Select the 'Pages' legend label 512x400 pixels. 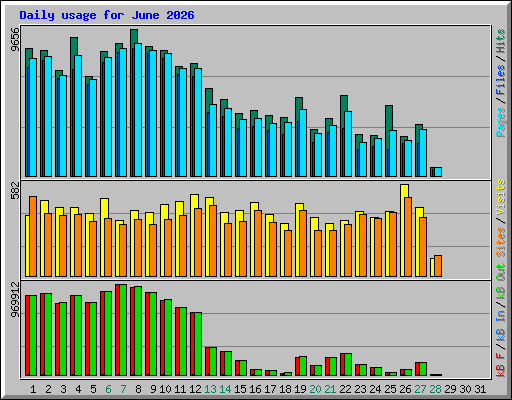(x=501, y=122)
